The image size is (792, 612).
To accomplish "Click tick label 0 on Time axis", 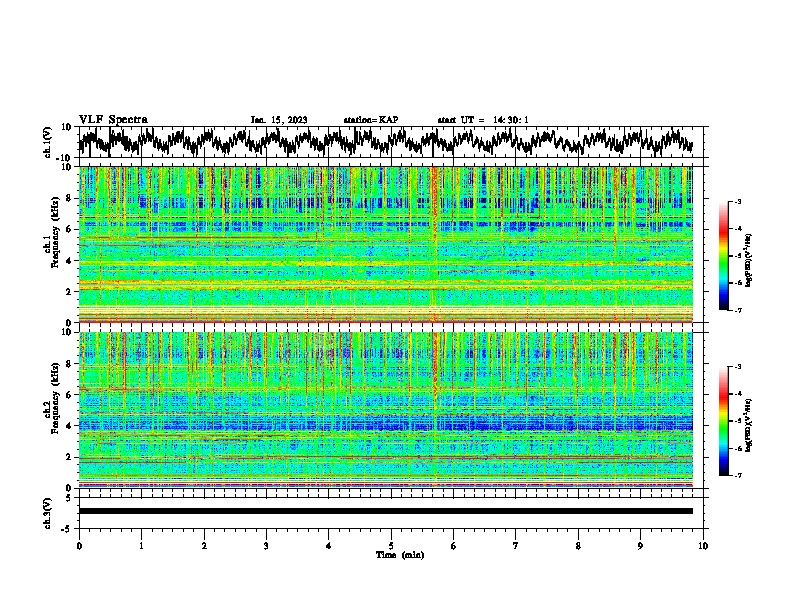I will point(79,546).
